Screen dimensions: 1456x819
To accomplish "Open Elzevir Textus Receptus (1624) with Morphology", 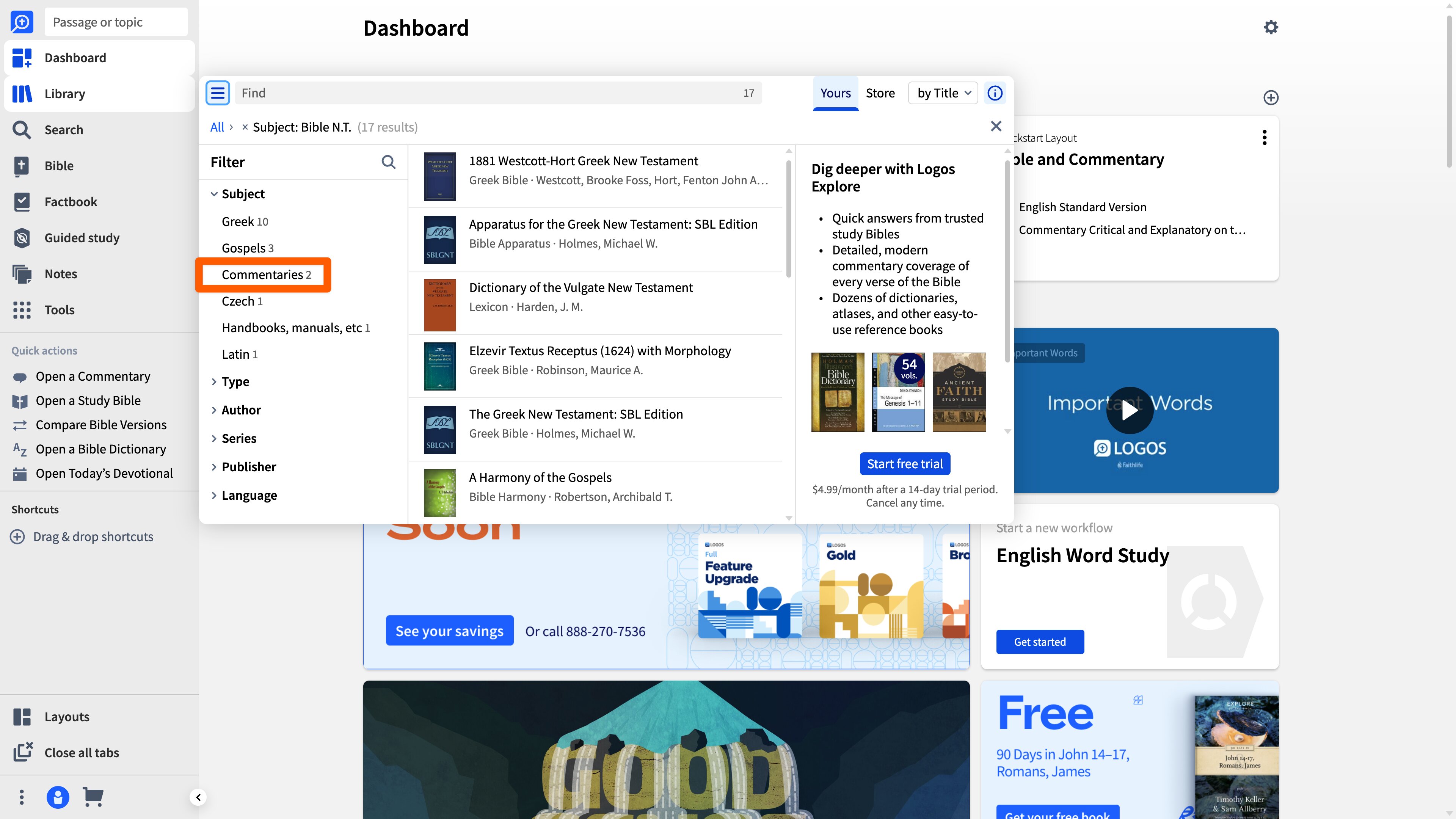I will (595, 366).
